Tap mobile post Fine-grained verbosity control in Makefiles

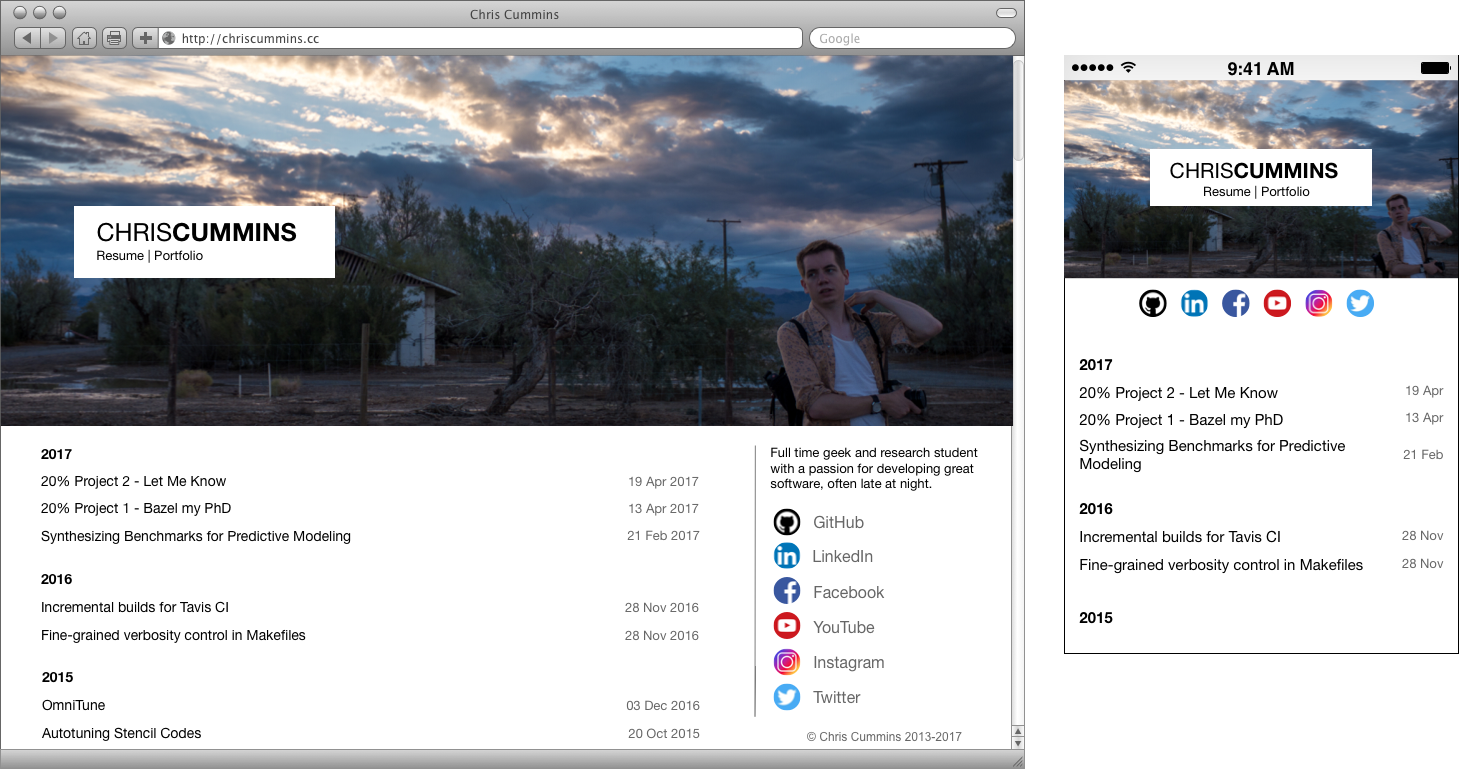click(1221, 565)
